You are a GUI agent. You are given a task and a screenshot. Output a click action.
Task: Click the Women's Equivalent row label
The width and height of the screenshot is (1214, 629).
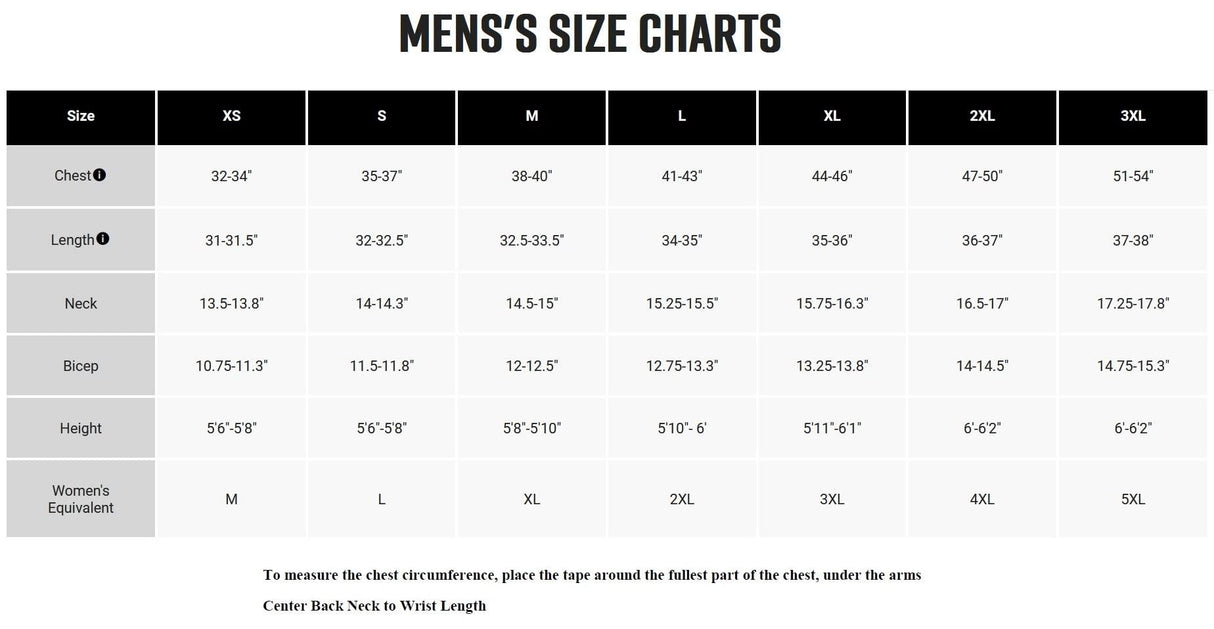pos(81,499)
